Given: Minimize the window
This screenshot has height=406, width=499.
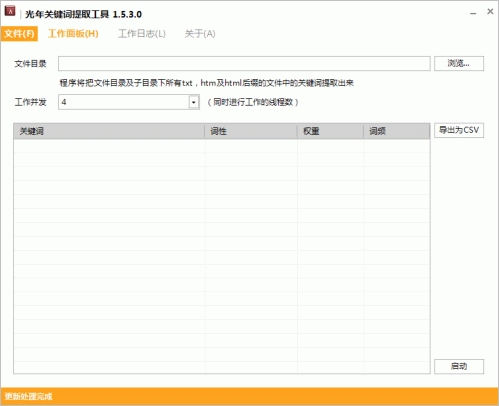Looking at the screenshot, I should 473,13.
